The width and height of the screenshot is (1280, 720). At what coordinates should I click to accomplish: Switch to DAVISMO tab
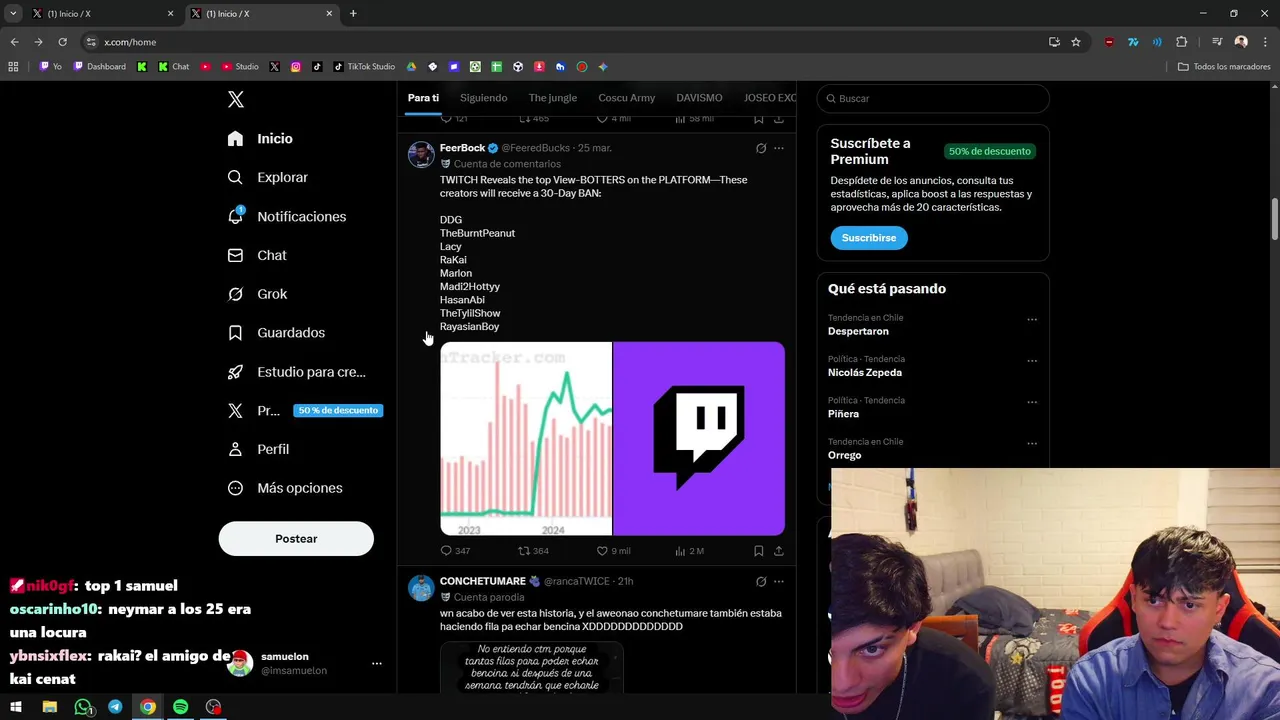(699, 98)
